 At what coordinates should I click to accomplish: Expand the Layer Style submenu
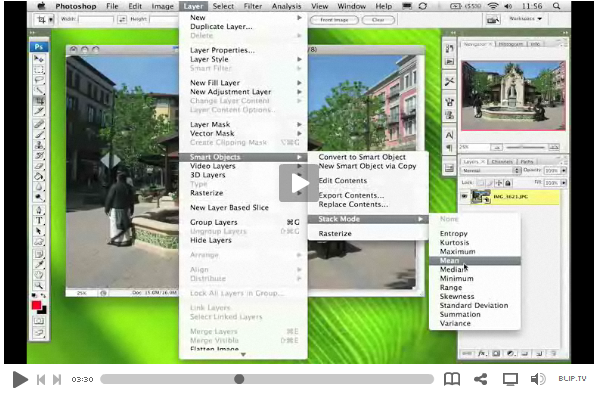point(243,59)
